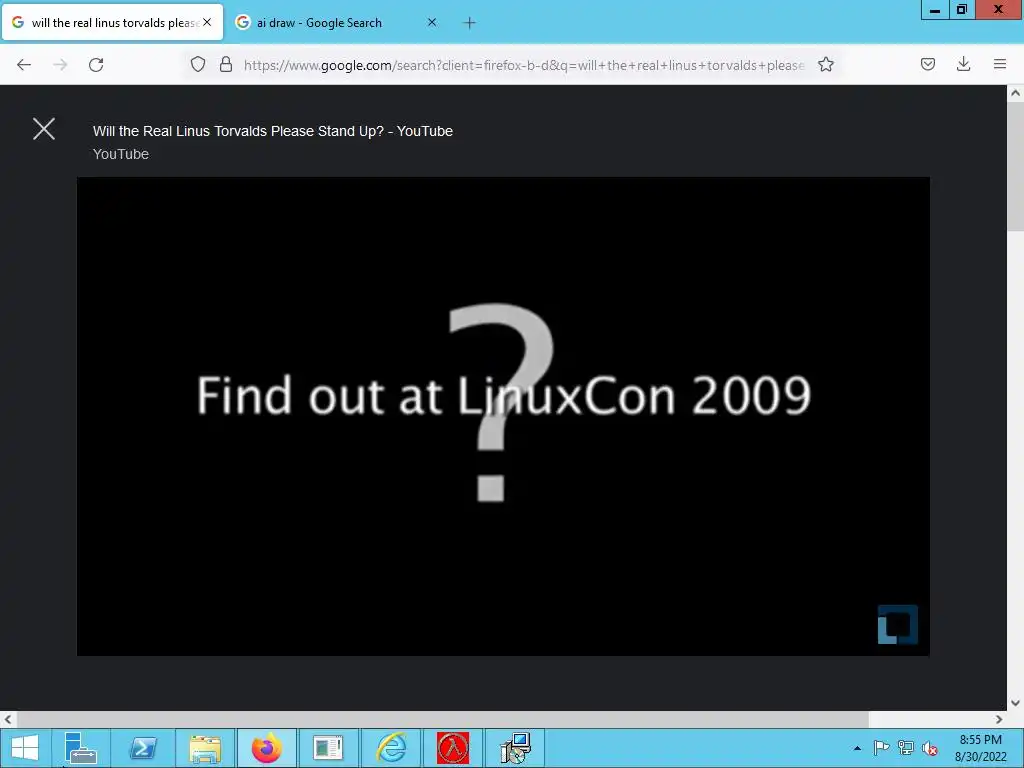
Task: Open the clock showing 8:55 PM
Action: point(980,748)
